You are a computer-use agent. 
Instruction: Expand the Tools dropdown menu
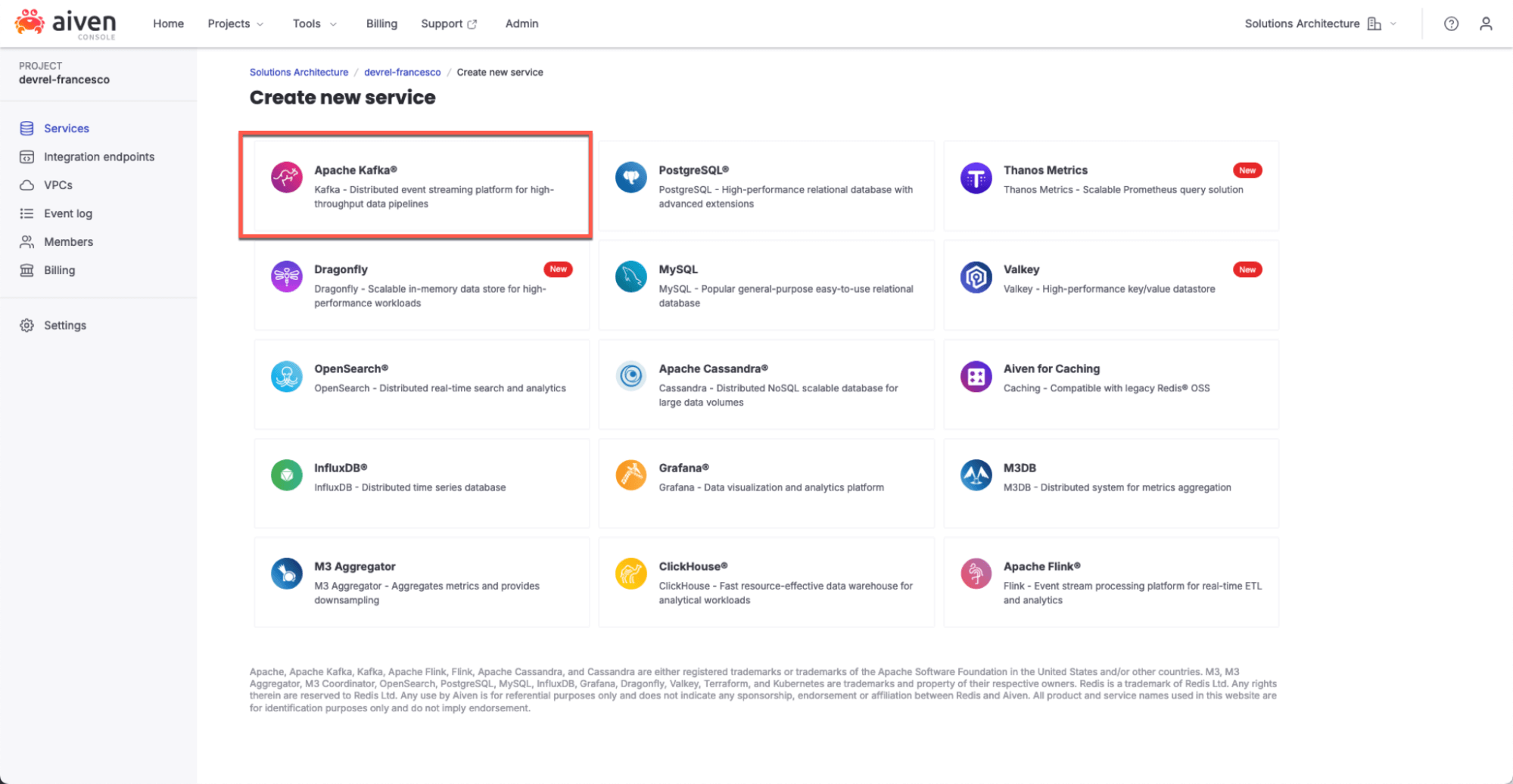click(315, 23)
